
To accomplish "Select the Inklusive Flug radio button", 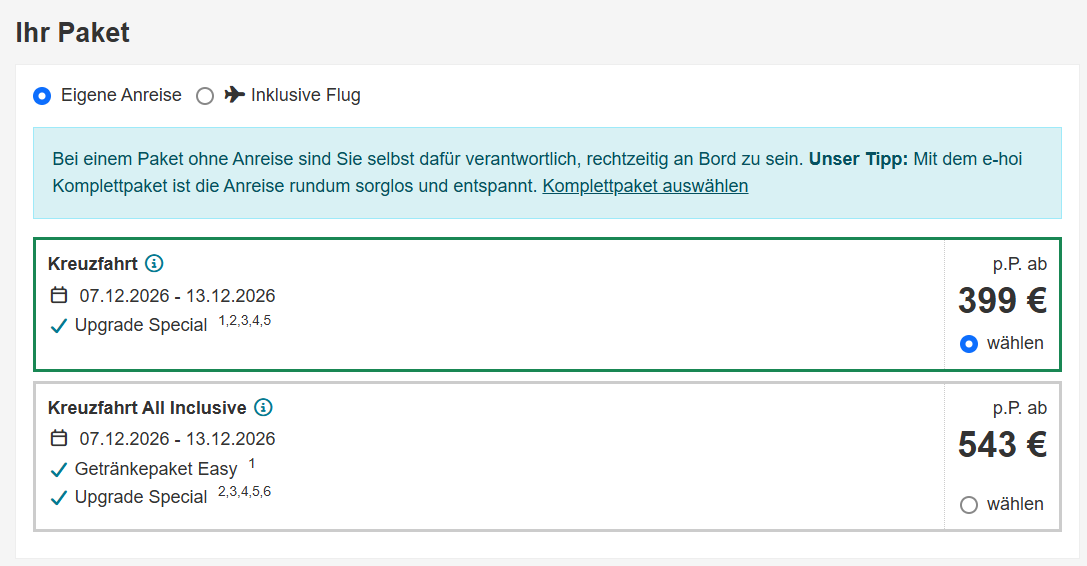I will click(205, 96).
